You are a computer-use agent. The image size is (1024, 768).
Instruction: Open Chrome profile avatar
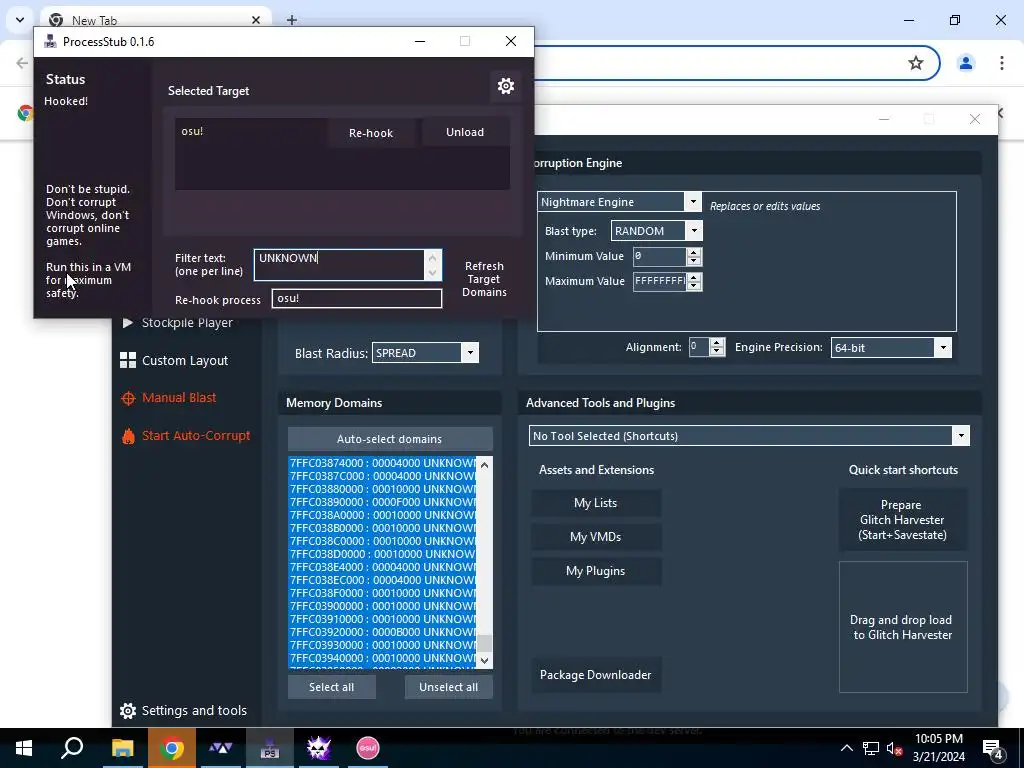pyautogui.click(x=966, y=63)
